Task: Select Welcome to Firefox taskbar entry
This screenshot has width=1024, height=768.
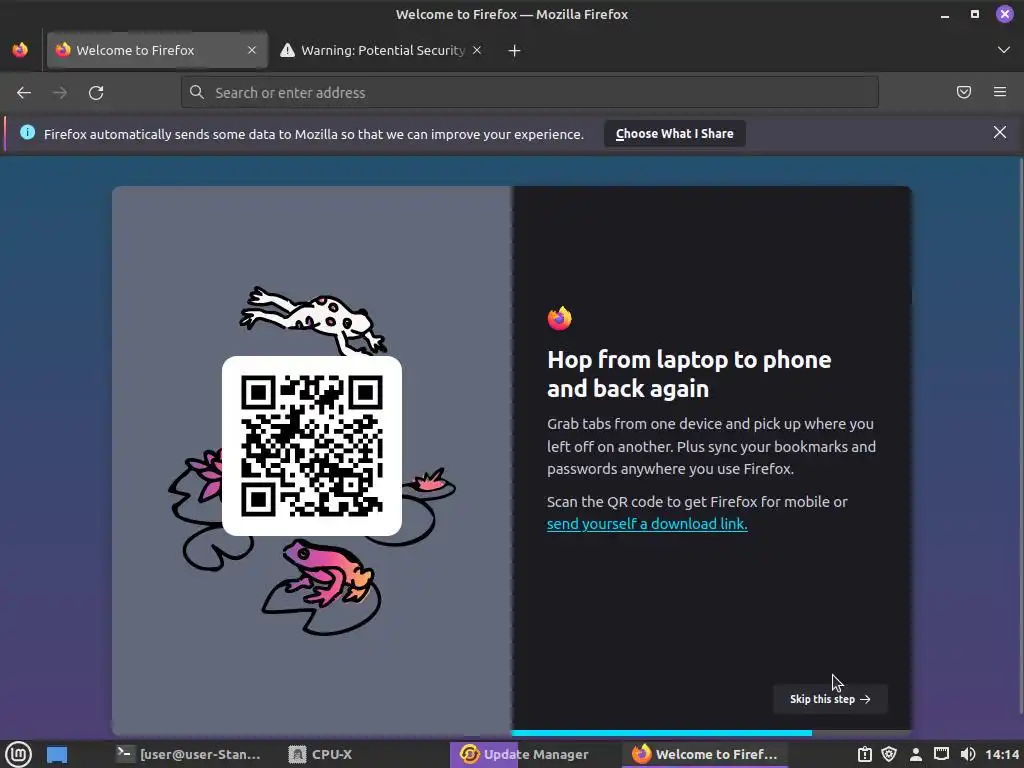Action: point(705,754)
